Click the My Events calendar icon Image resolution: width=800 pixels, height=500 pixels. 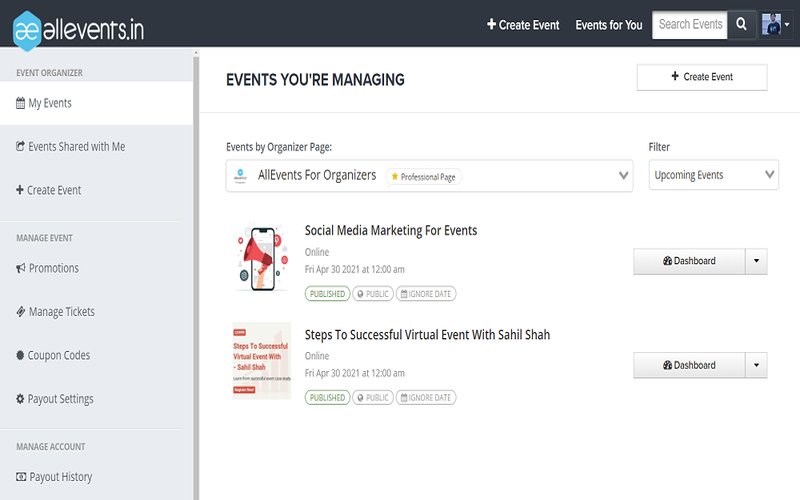20,103
